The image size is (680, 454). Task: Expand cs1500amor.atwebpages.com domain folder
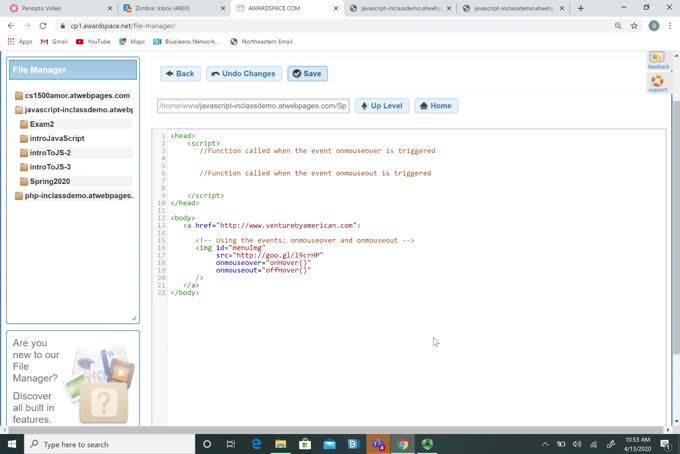click(x=76, y=96)
